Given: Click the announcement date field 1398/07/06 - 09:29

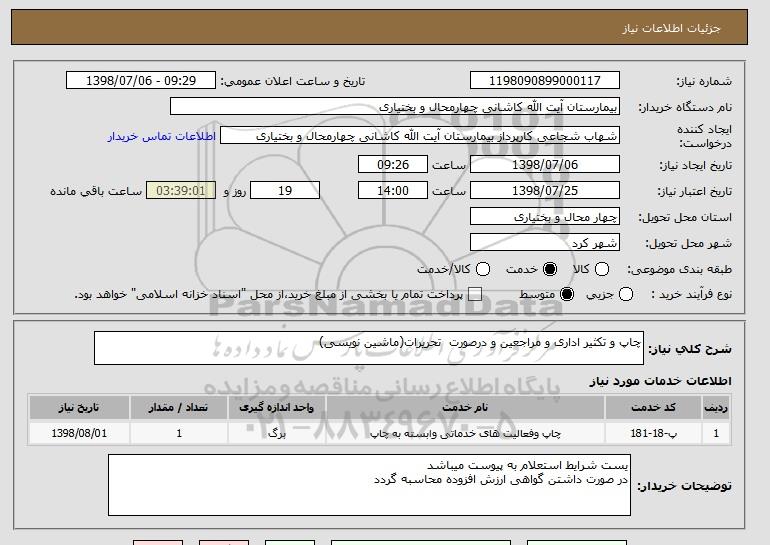Looking at the screenshot, I should tap(141, 81).
